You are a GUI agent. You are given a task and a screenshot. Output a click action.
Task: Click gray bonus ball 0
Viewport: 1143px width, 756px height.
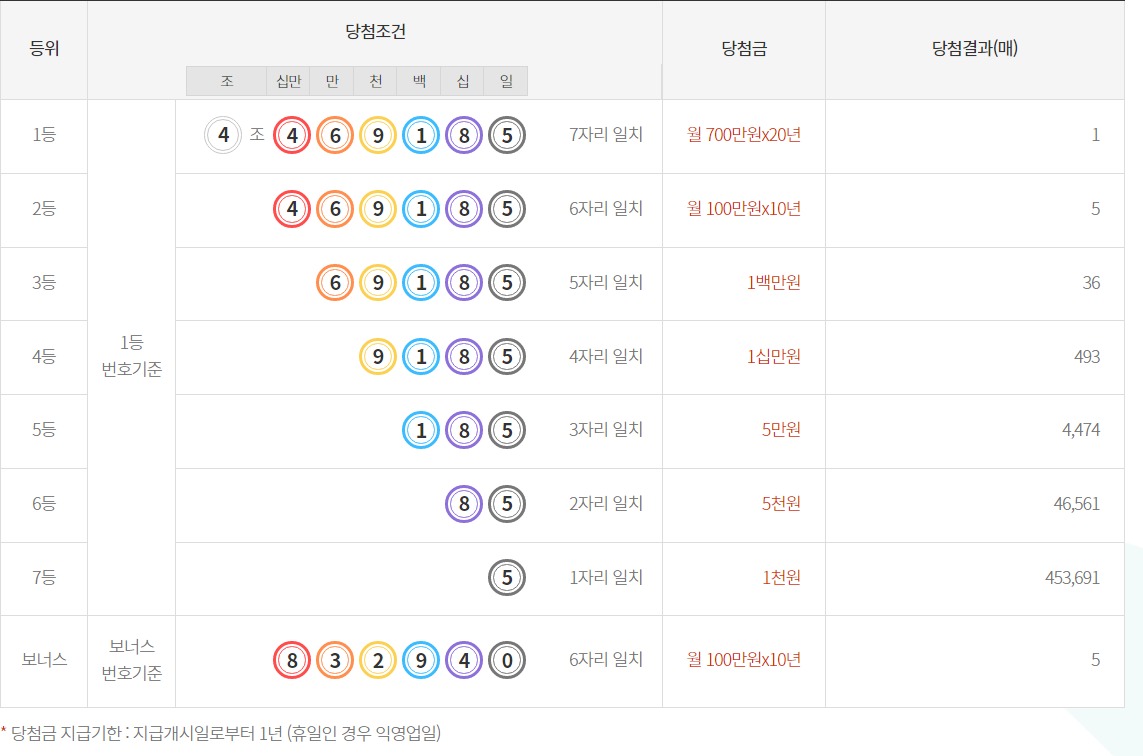click(507, 660)
